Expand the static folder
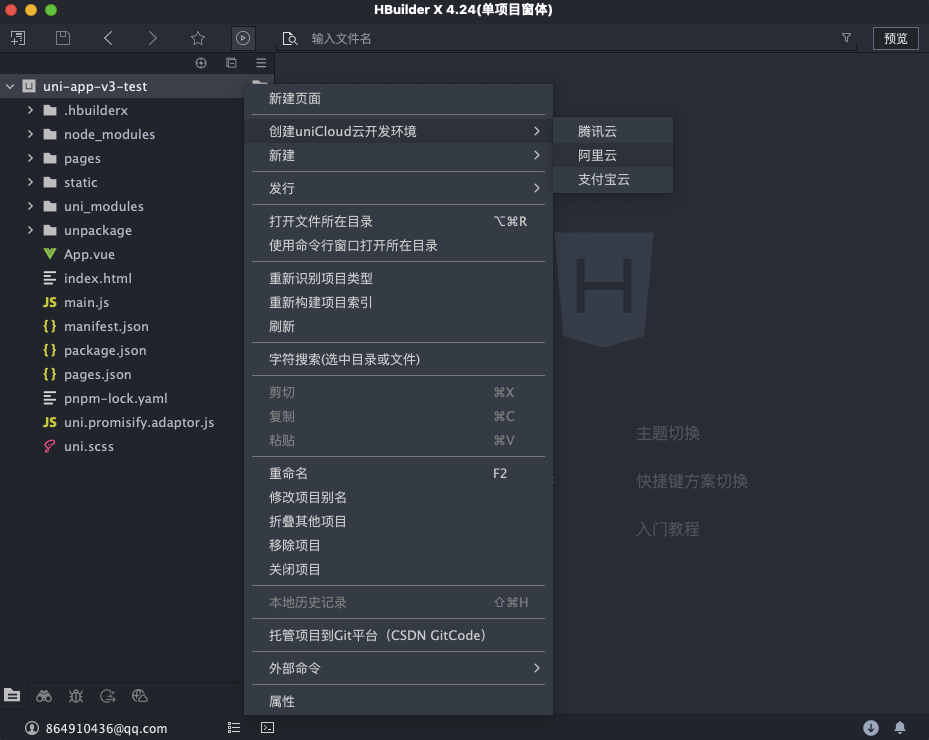929x740 pixels. coord(30,182)
